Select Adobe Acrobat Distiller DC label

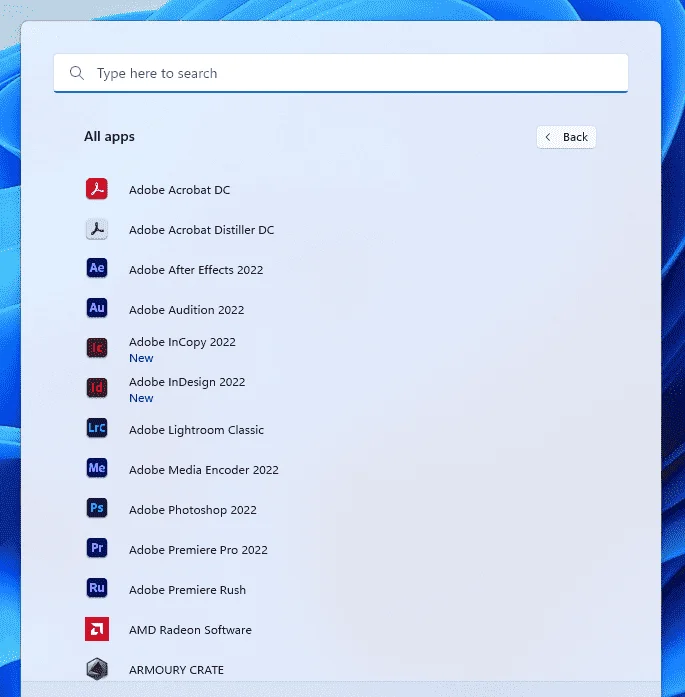[x=201, y=230]
